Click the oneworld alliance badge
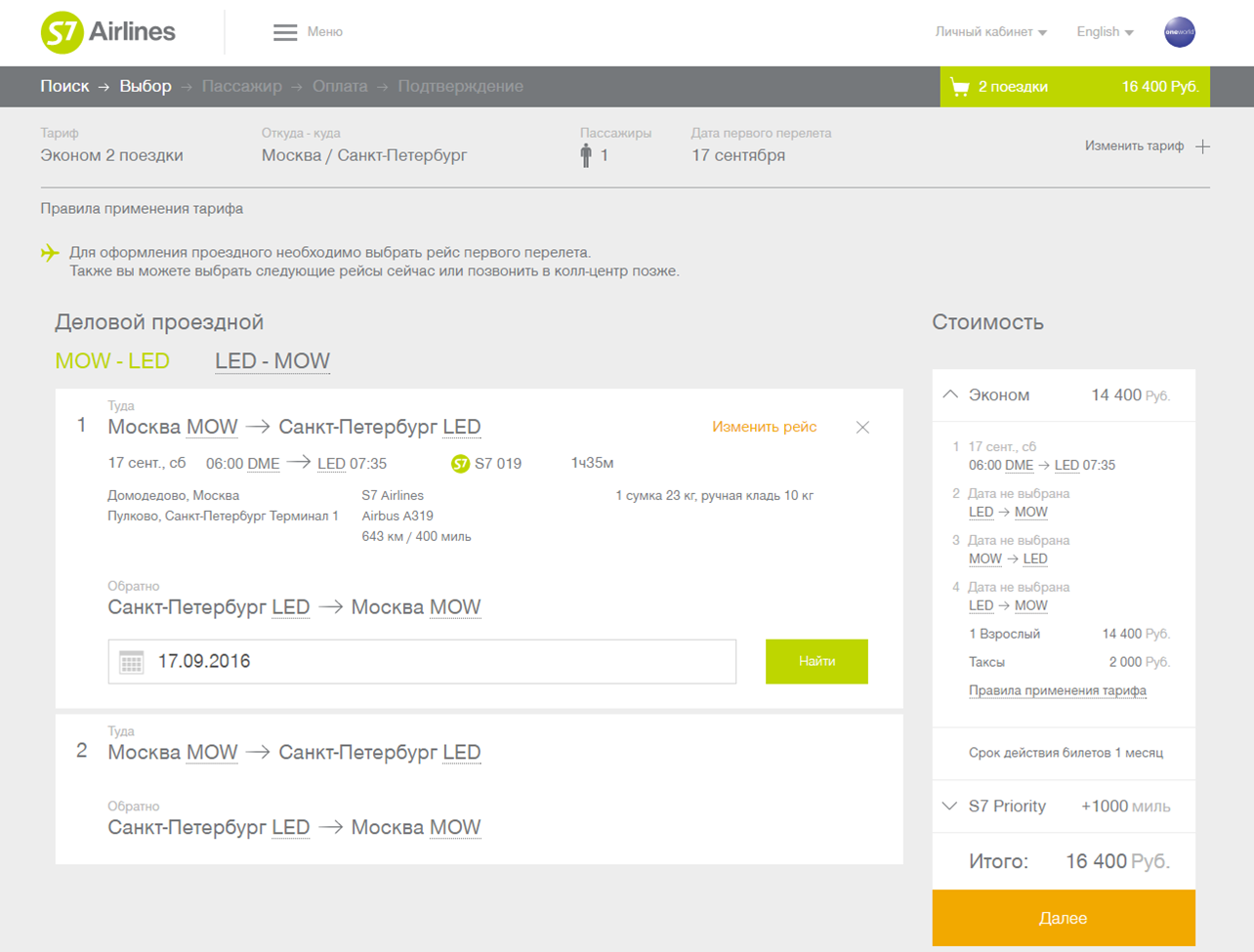The height and width of the screenshot is (952, 1254). tap(1180, 32)
